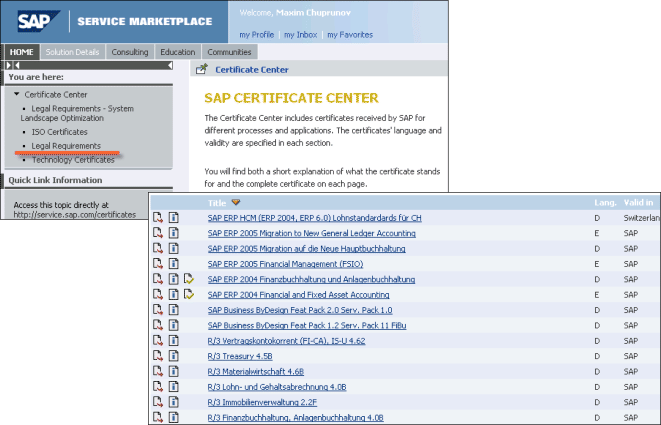Open document icon for R/3 Lohn- und Gehaltsabrechnung
The height and width of the screenshot is (425, 661).
click(x=158, y=387)
